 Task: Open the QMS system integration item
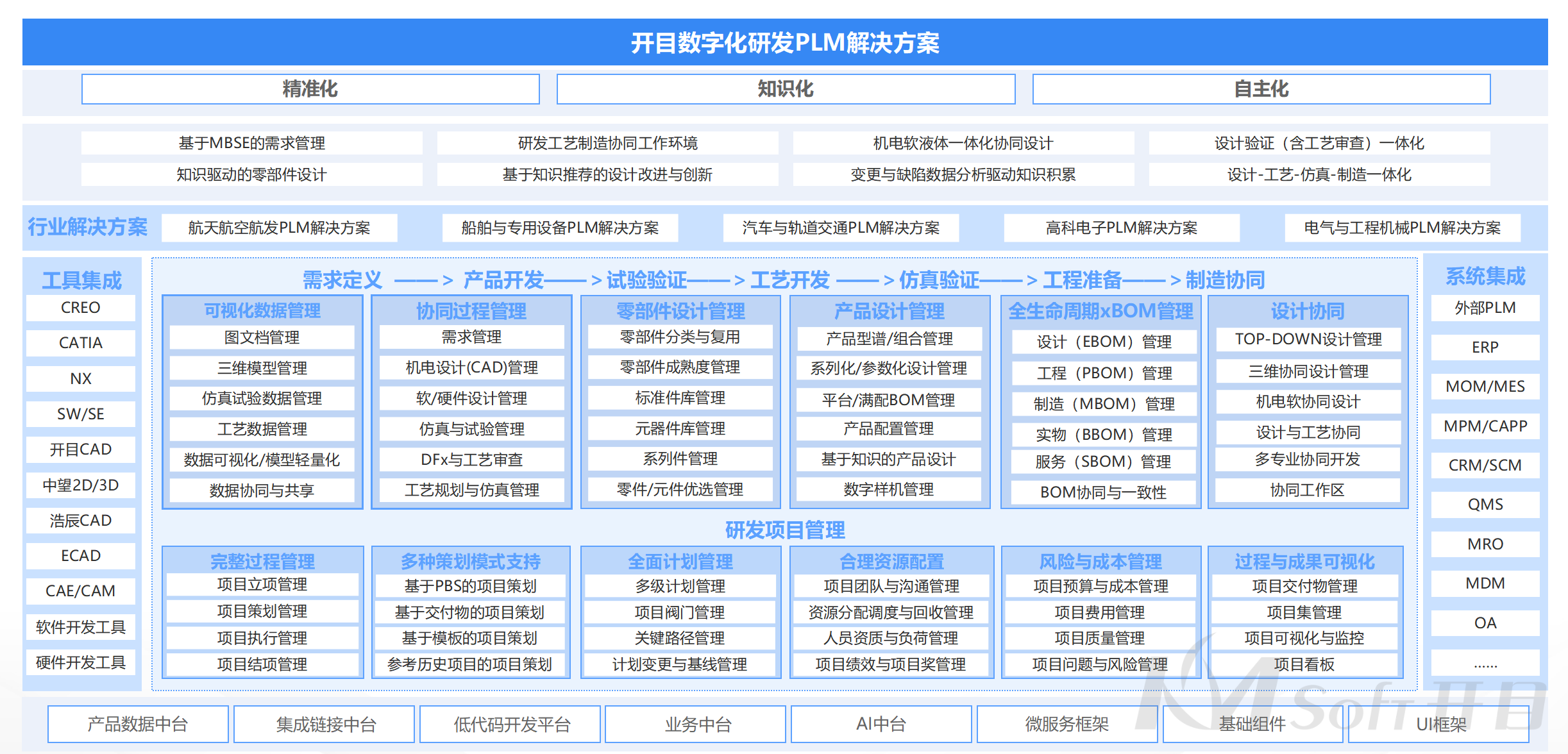click(x=1485, y=504)
